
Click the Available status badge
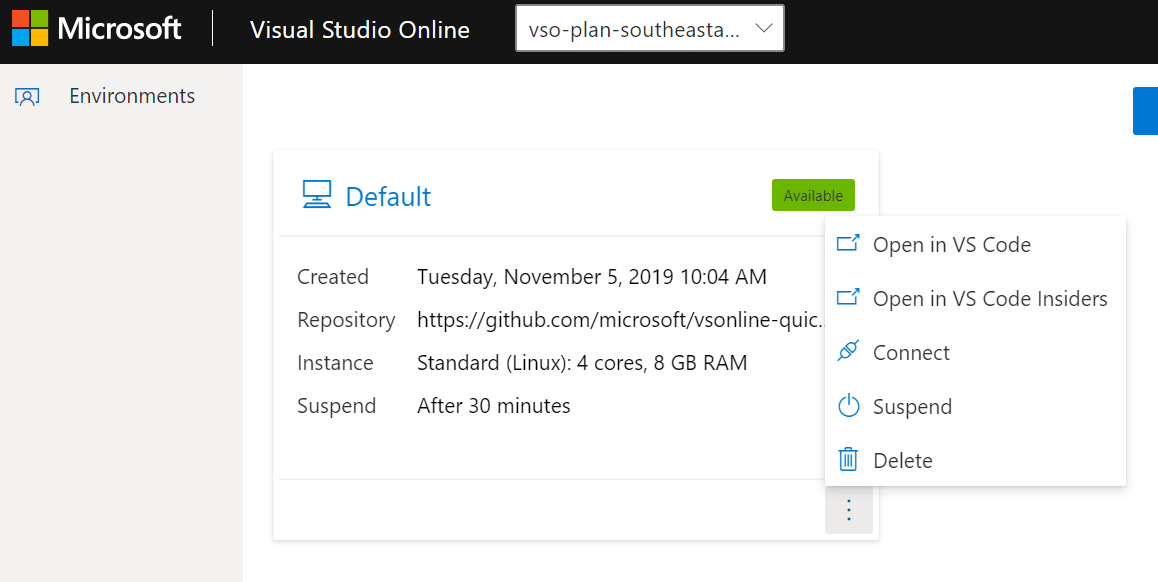click(813, 195)
